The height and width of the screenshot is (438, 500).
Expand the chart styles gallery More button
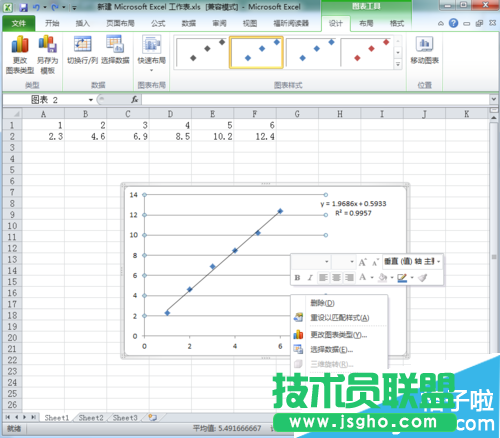398,64
